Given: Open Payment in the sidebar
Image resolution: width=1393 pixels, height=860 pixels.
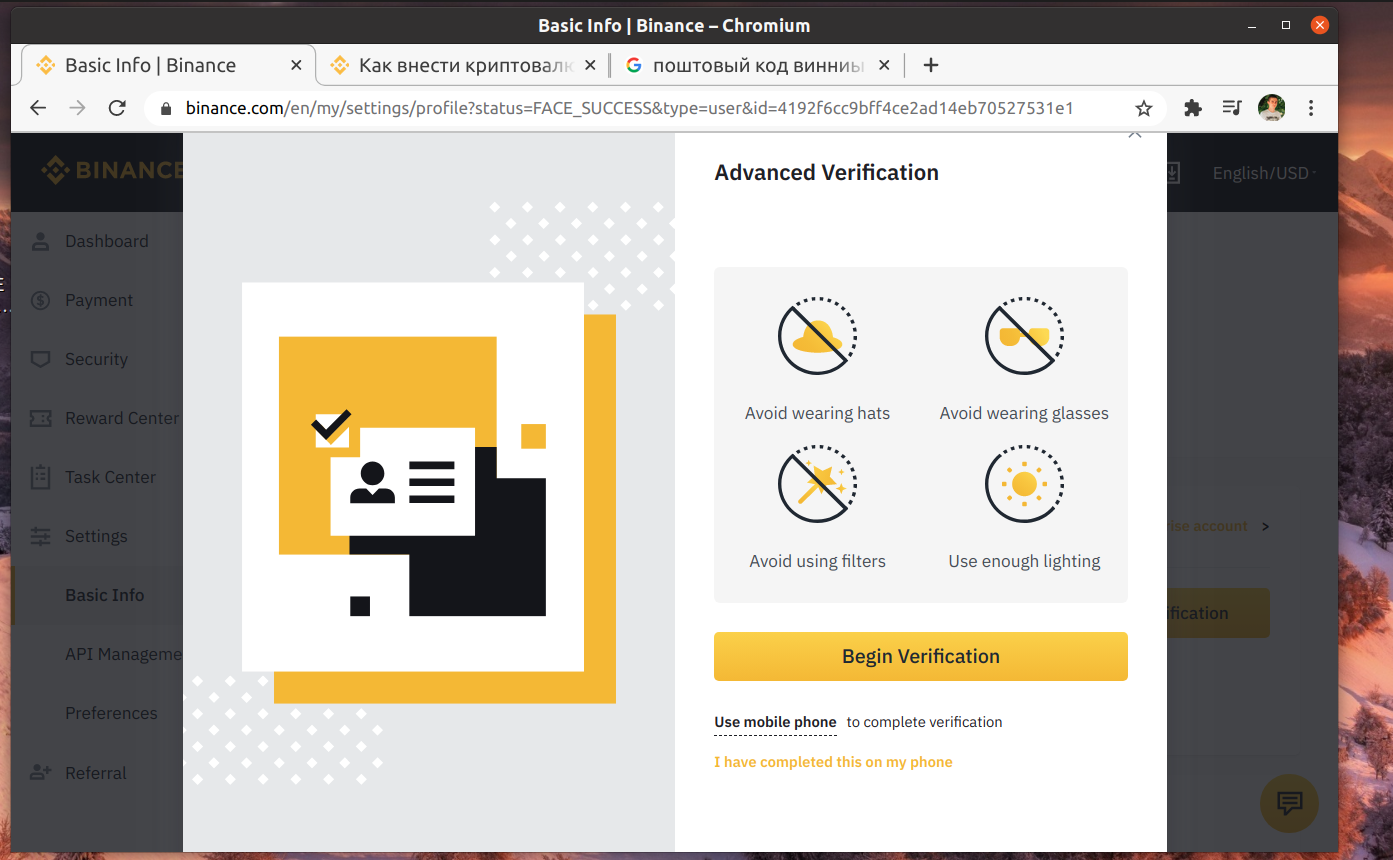Looking at the screenshot, I should [98, 300].
